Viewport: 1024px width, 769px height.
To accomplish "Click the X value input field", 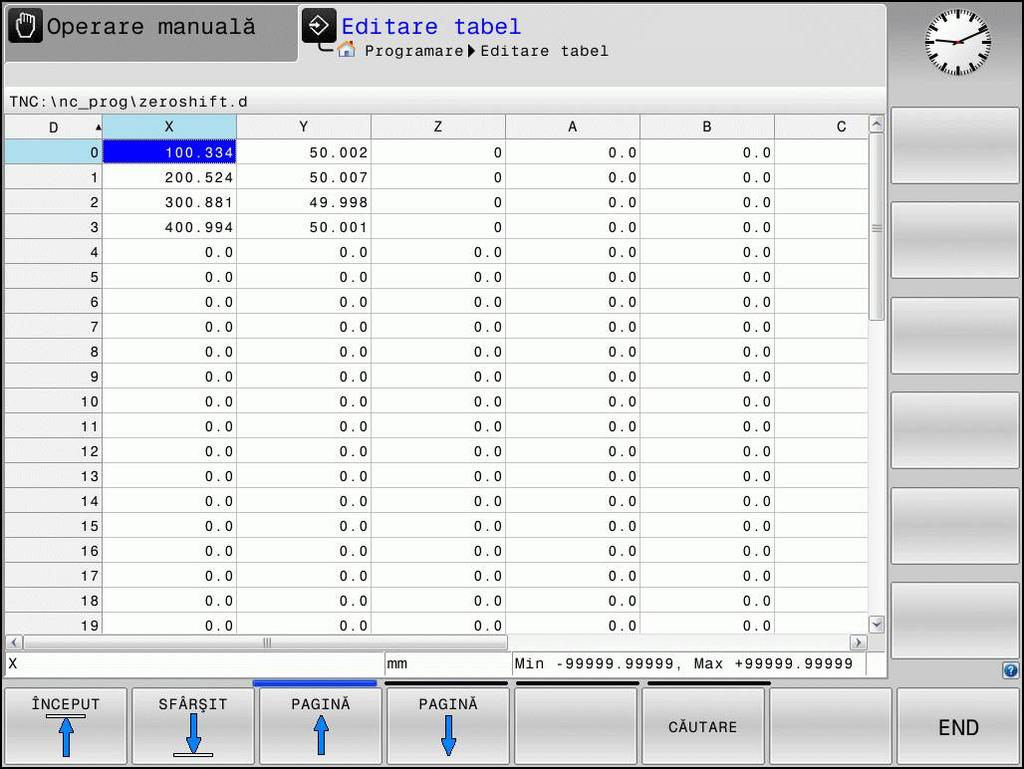I will point(195,664).
